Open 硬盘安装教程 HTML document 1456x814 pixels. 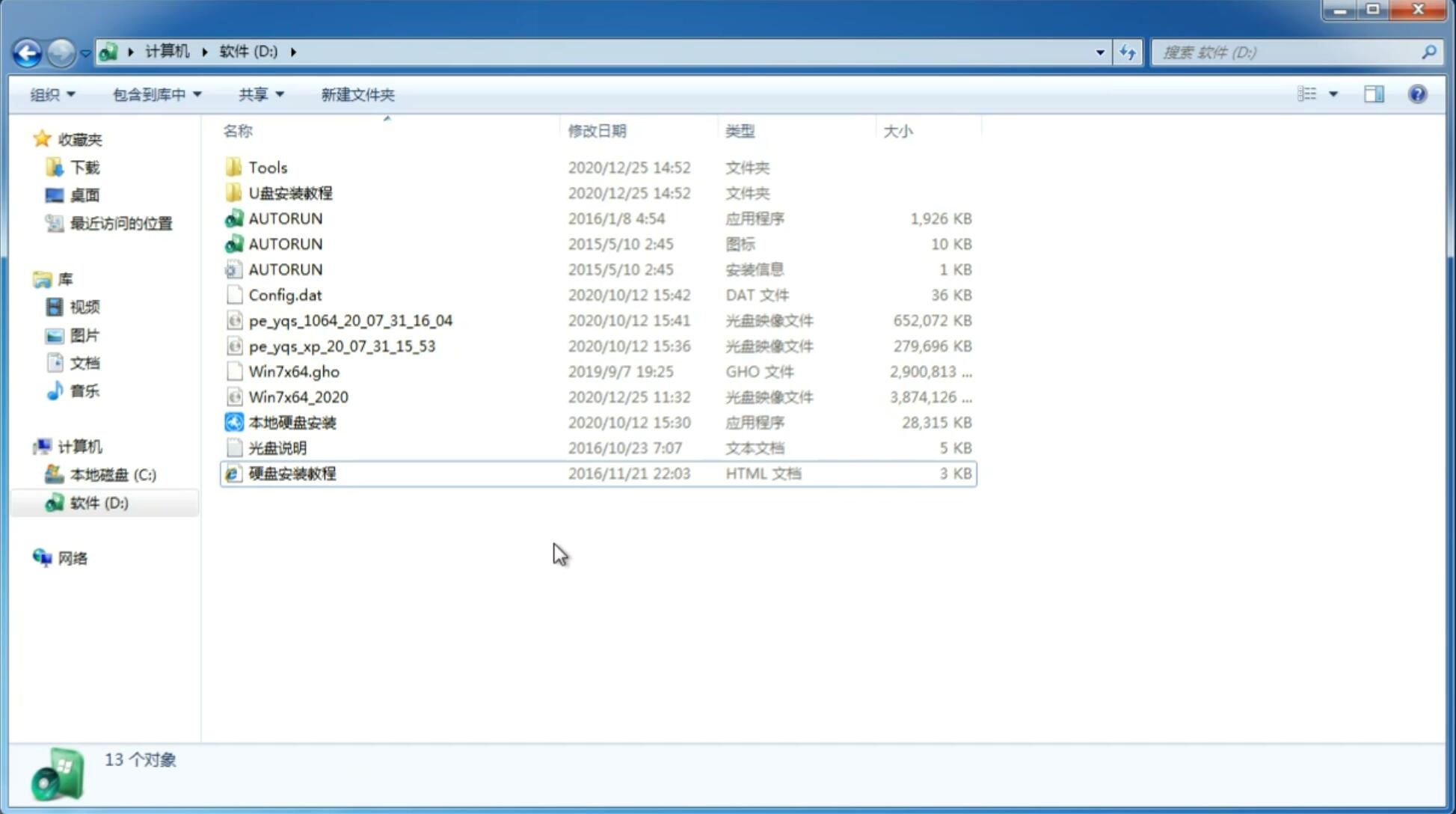pyautogui.click(x=291, y=473)
